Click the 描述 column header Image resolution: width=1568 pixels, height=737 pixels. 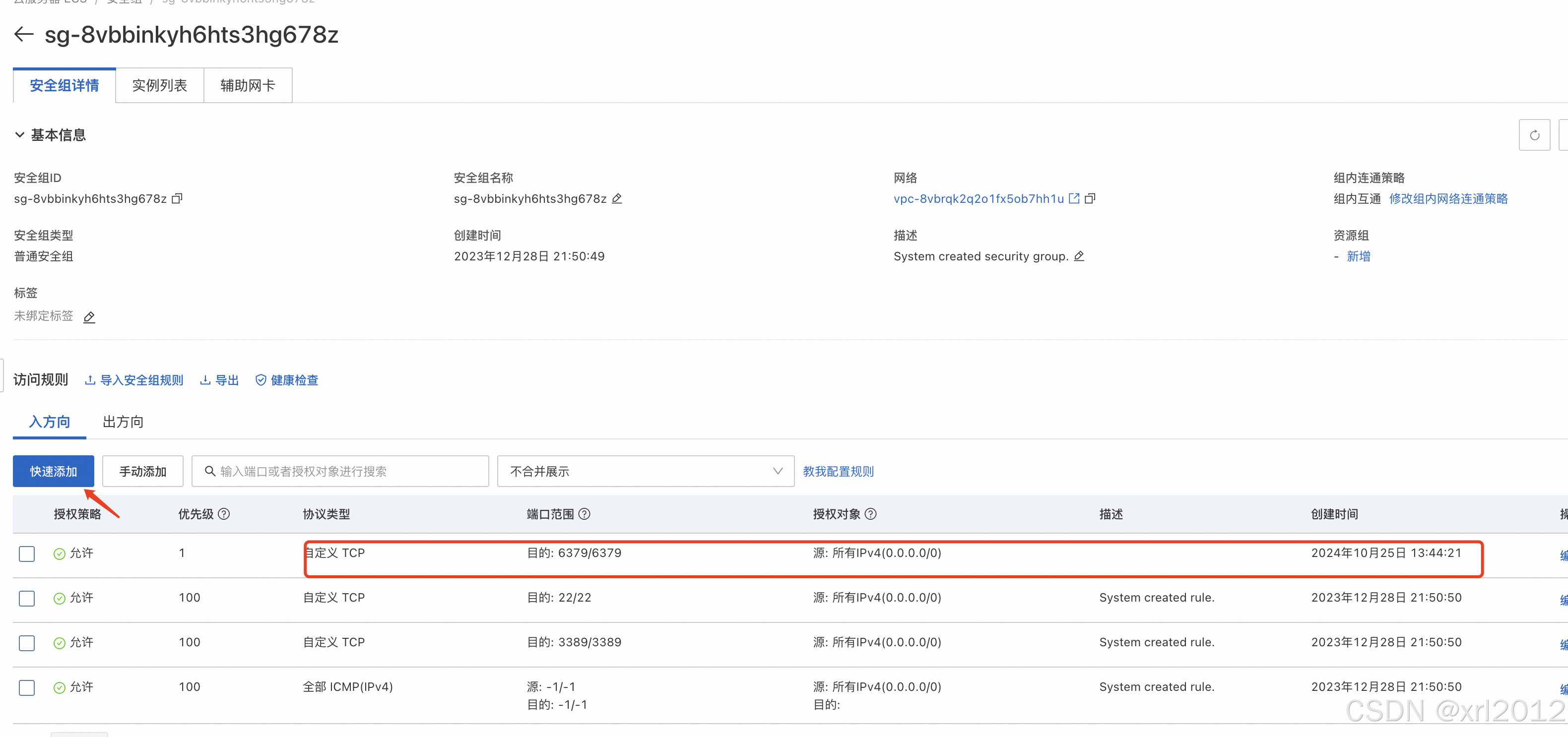[1111, 514]
